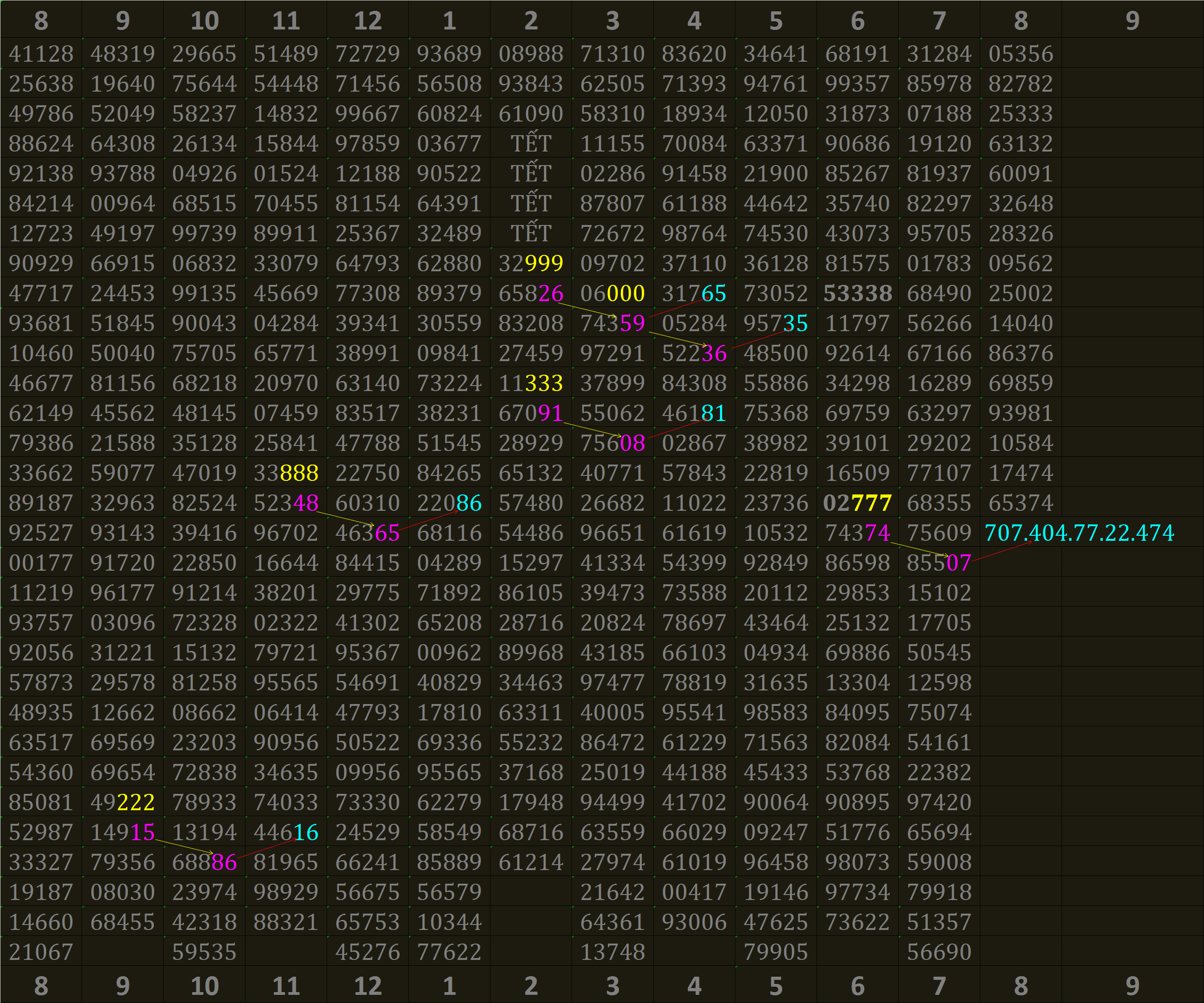Select cell 85507 with magenta digits
The height and width of the screenshot is (1003, 1204).
click(939, 563)
